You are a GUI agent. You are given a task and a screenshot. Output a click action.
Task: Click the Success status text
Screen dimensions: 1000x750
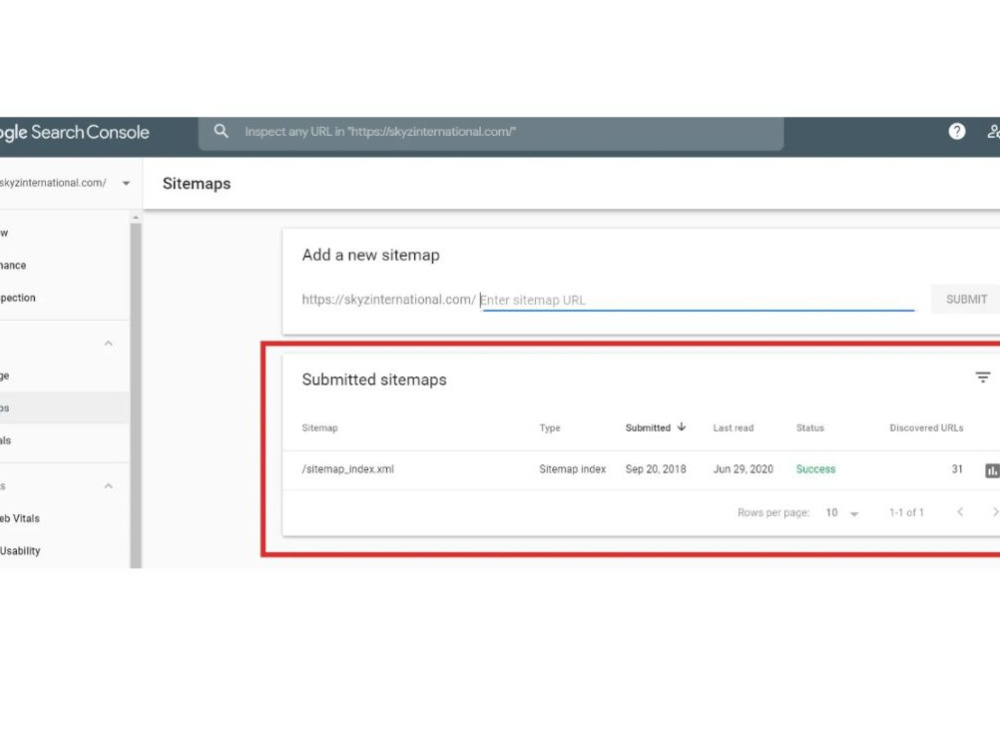pyautogui.click(x=815, y=469)
